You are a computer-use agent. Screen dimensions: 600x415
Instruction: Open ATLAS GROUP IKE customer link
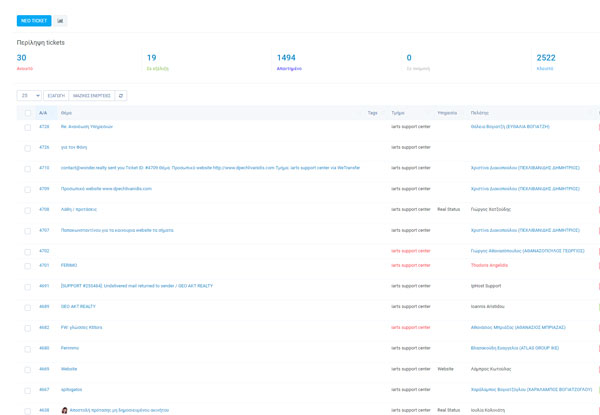(x=515, y=348)
